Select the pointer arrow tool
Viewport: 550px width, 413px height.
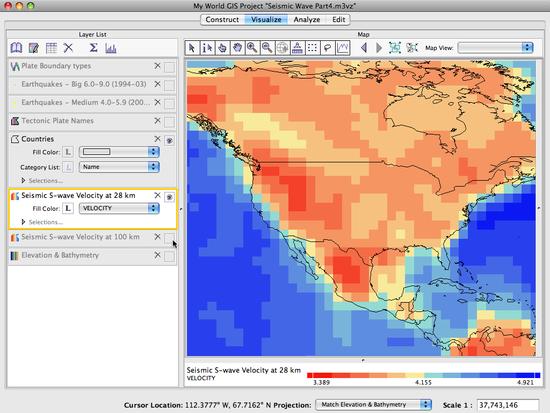click(192, 48)
